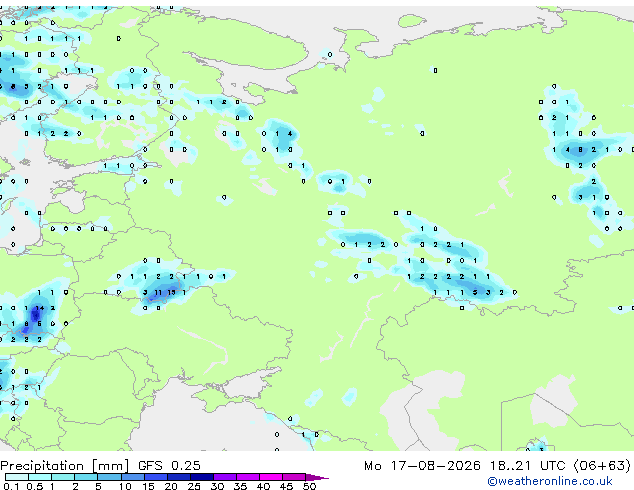634x490 pixels.
Task: Click the 'GFS 0.25' model label
Action: coord(169,466)
